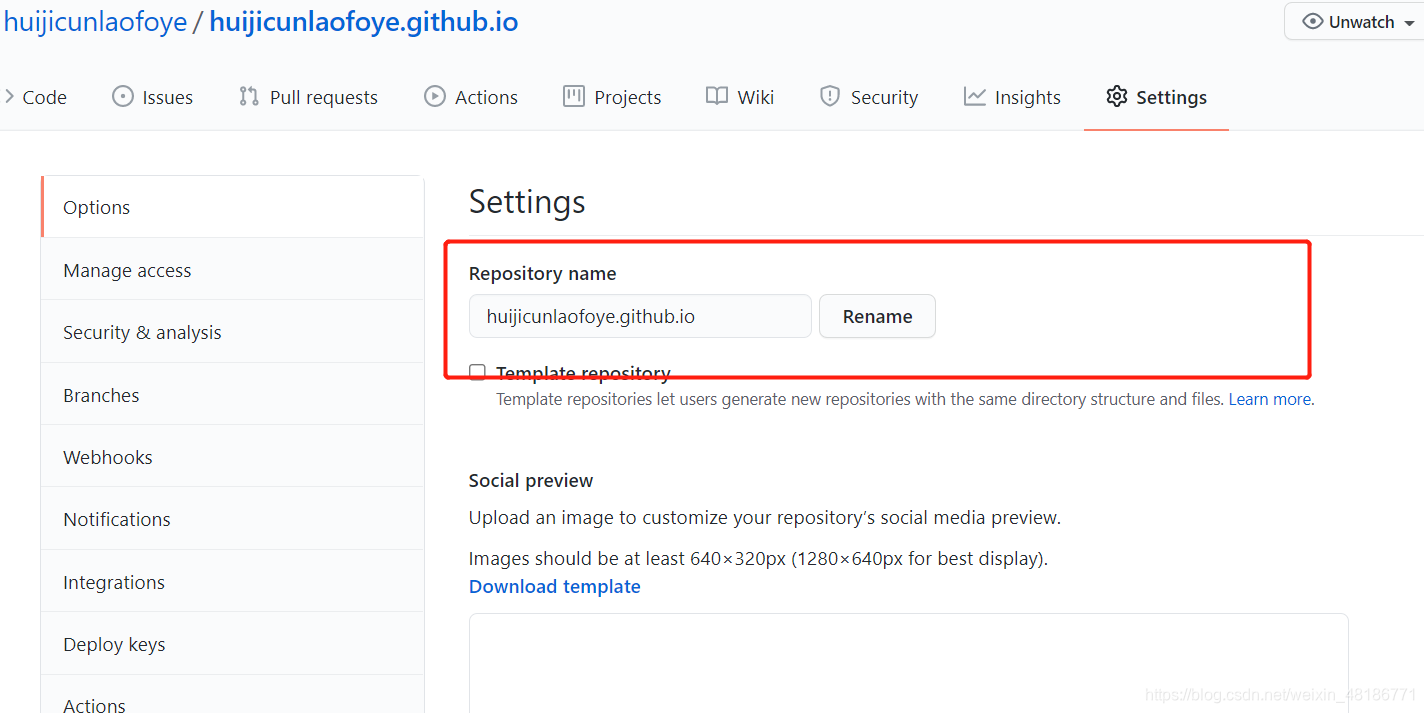
Task: Open the Issues tab
Action: click(167, 97)
